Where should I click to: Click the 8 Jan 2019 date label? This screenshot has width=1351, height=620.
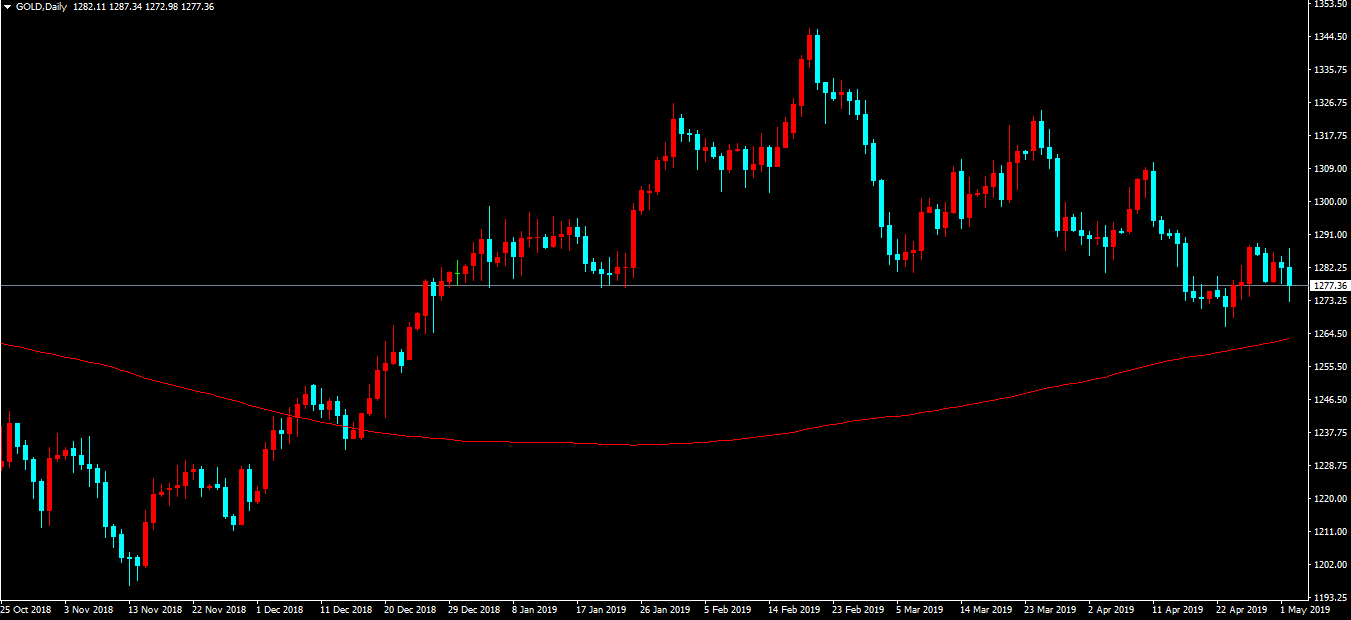tap(535, 609)
